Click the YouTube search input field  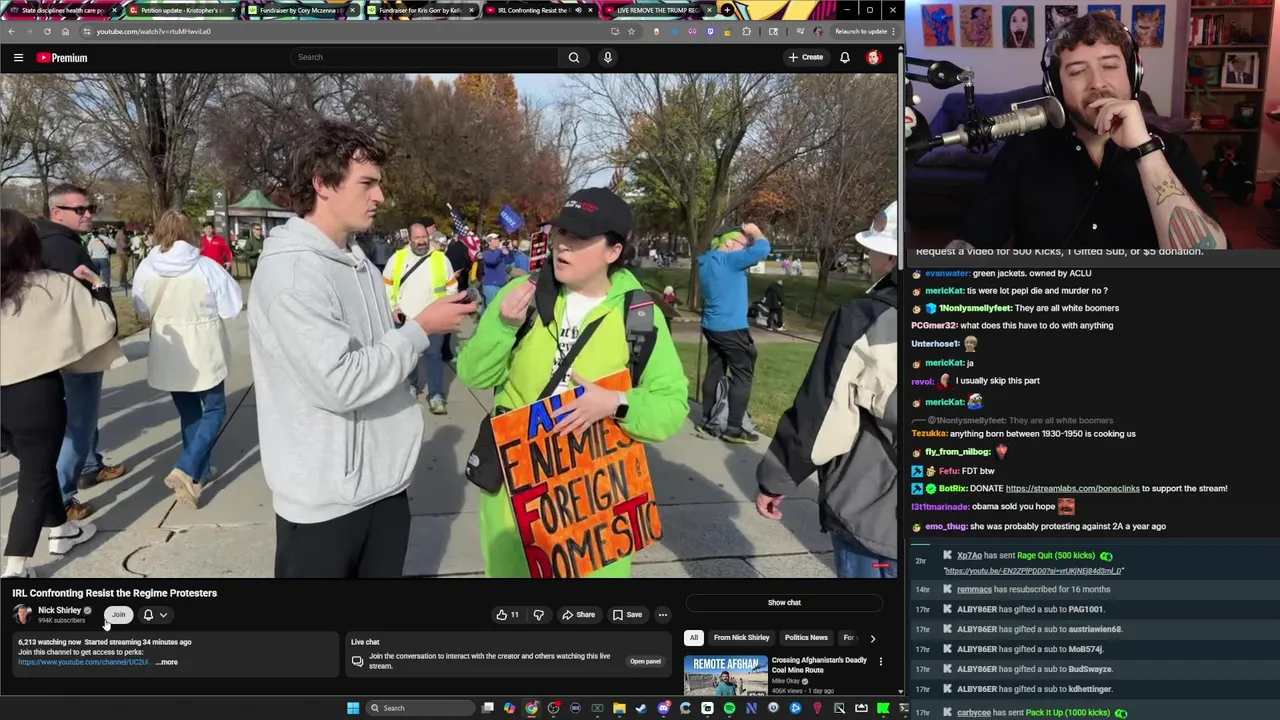[425, 57]
